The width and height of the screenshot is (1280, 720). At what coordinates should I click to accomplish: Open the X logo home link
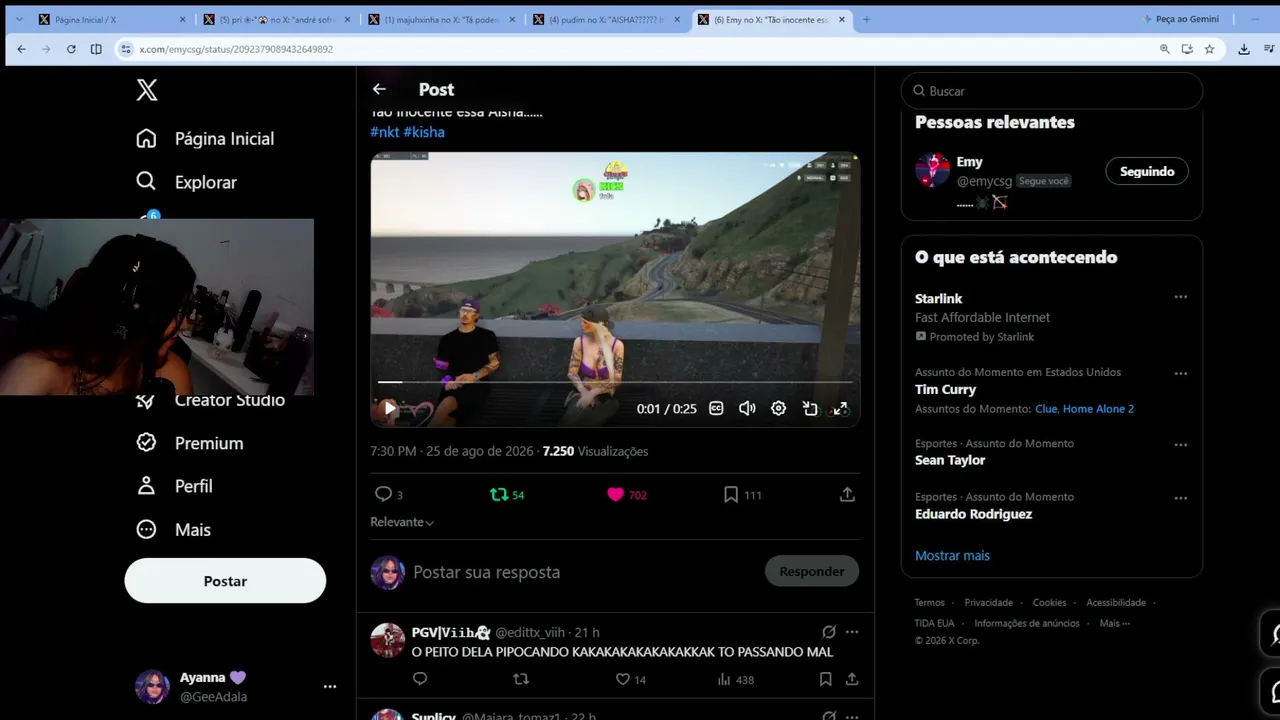pos(147,90)
